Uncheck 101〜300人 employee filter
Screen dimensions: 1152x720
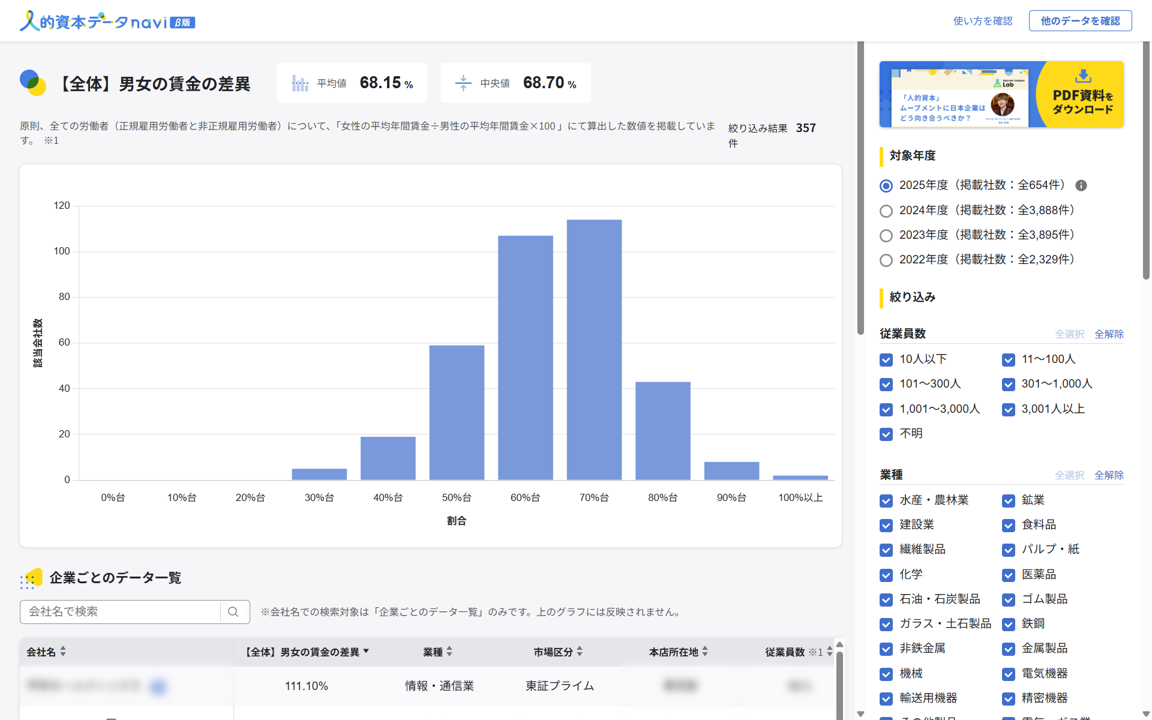(886, 384)
